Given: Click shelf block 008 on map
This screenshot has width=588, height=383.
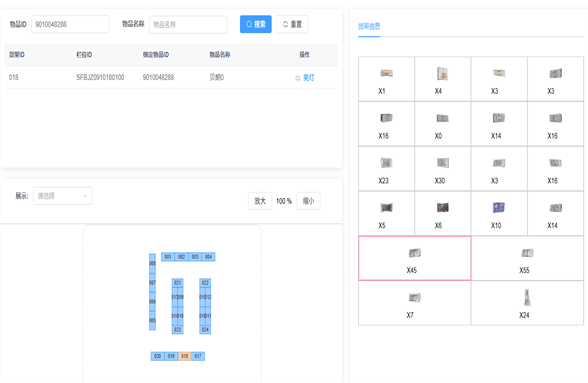Looking at the screenshot, I should point(152,263).
